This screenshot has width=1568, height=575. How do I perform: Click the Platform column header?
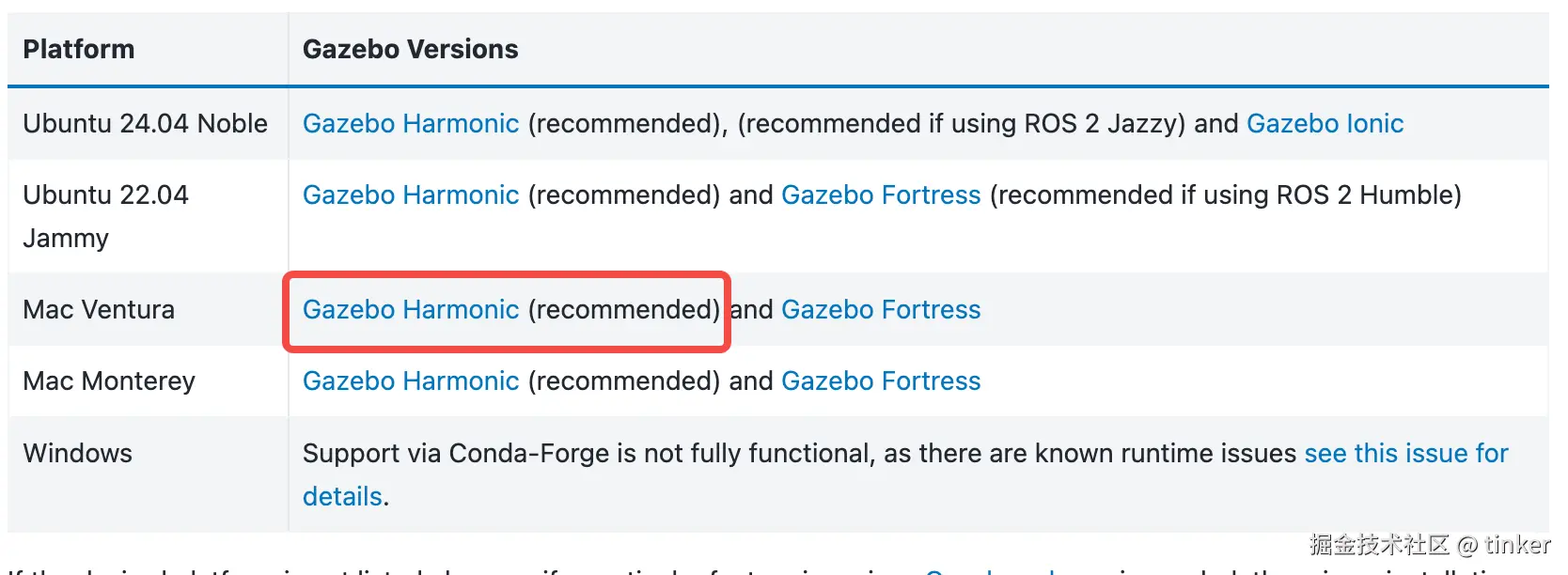click(x=79, y=49)
